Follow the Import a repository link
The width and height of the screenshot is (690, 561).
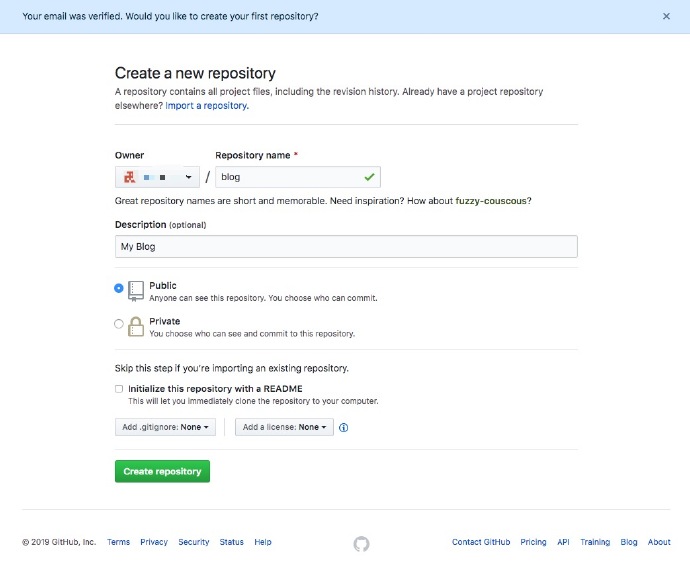coord(207,105)
